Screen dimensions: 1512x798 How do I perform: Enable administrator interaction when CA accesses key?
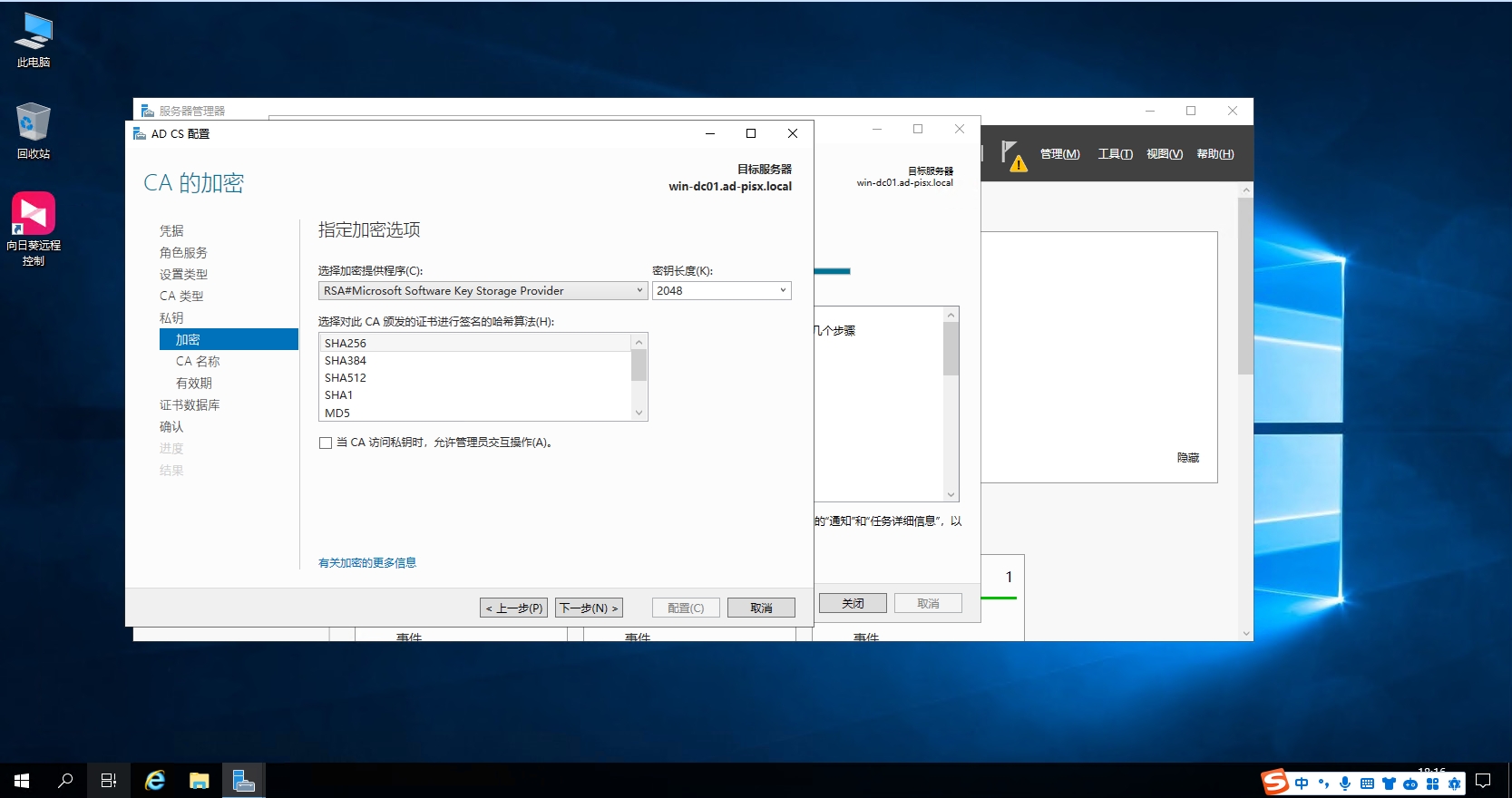326,443
